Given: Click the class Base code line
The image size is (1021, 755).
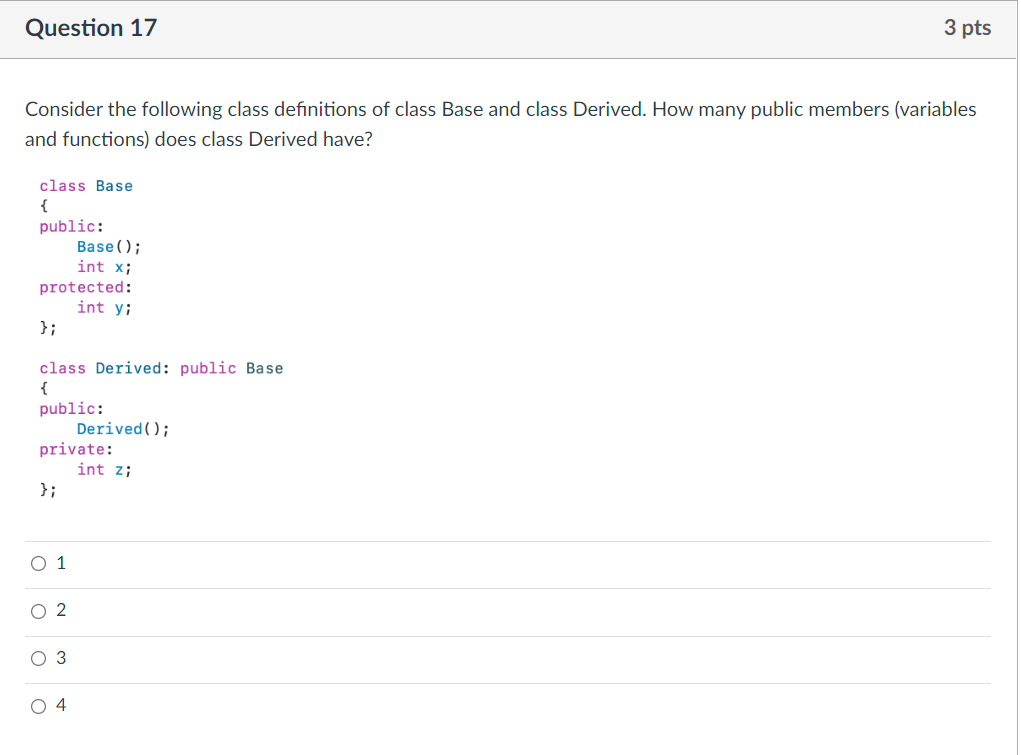Looking at the screenshot, I should [x=86, y=185].
